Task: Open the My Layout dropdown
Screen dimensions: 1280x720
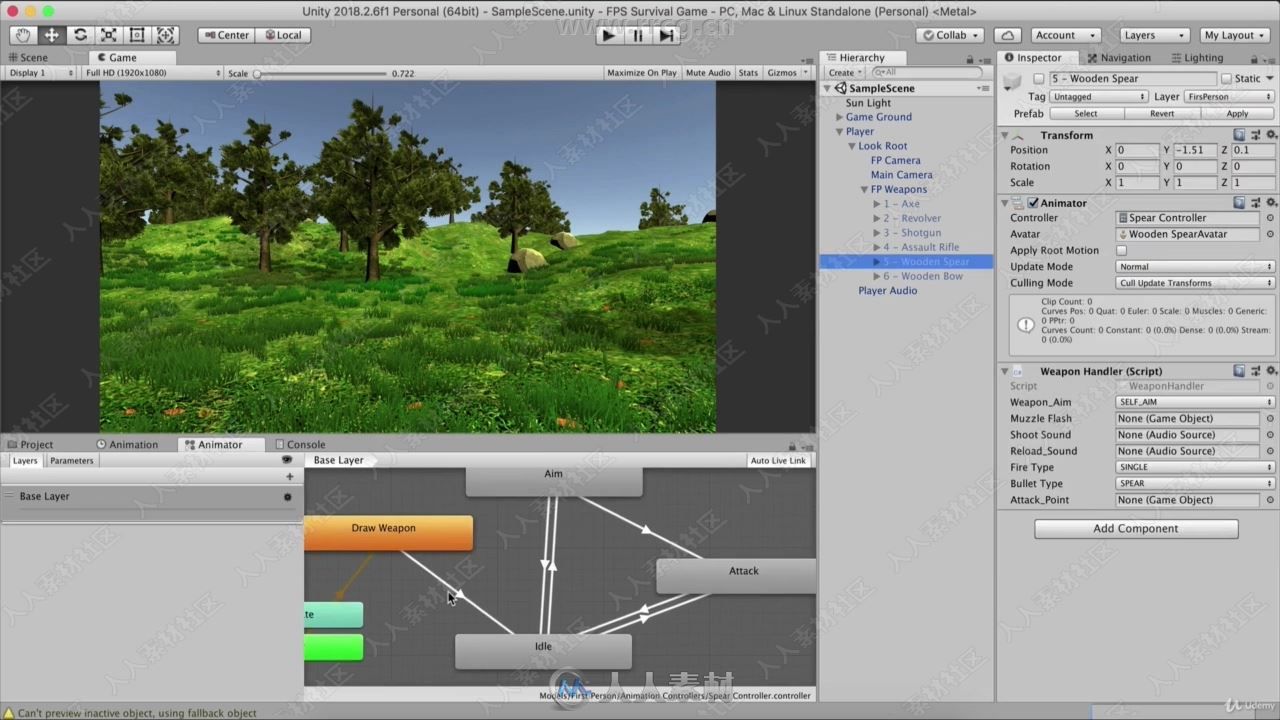Action: (x=1234, y=35)
